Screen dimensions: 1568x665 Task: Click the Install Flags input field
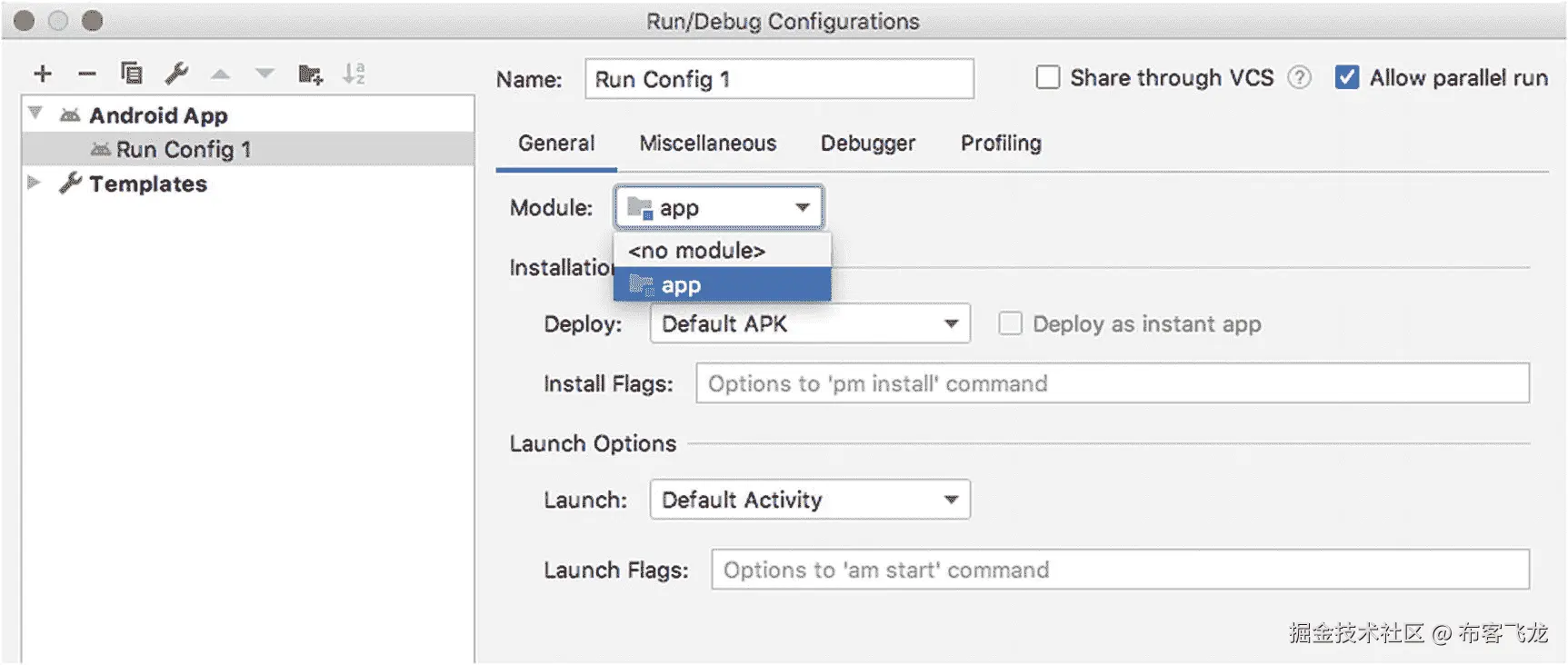coord(1112,383)
